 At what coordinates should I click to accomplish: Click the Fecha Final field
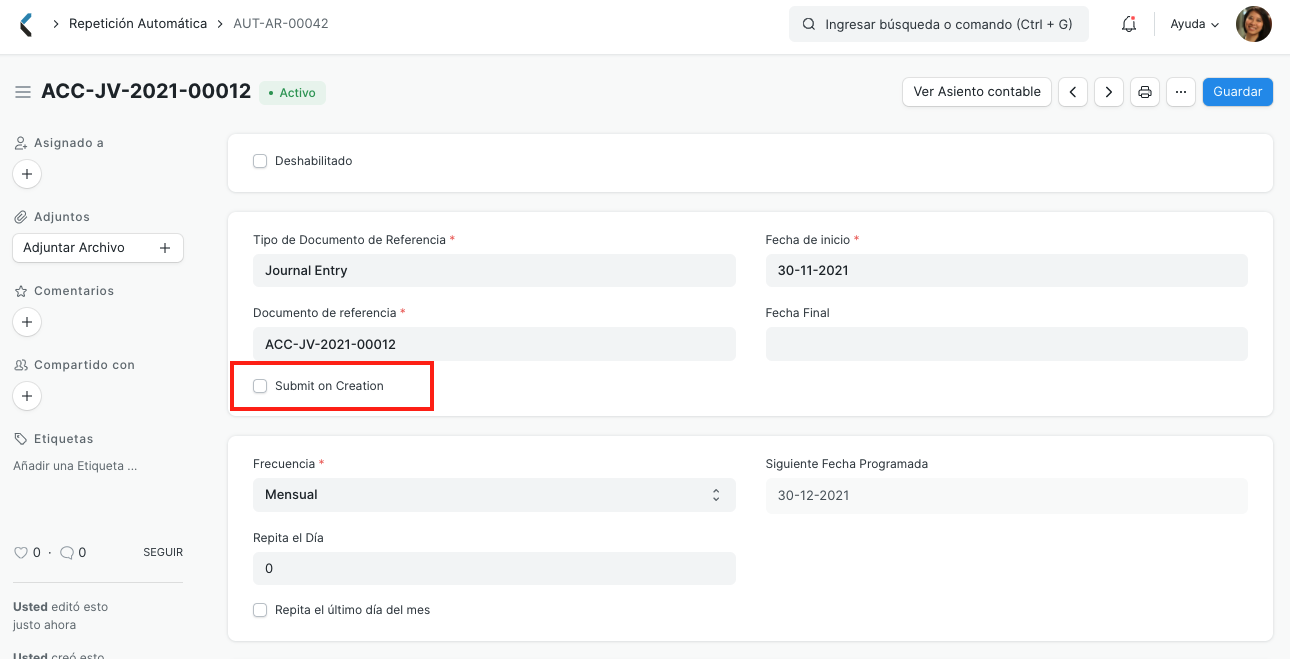click(x=1007, y=344)
